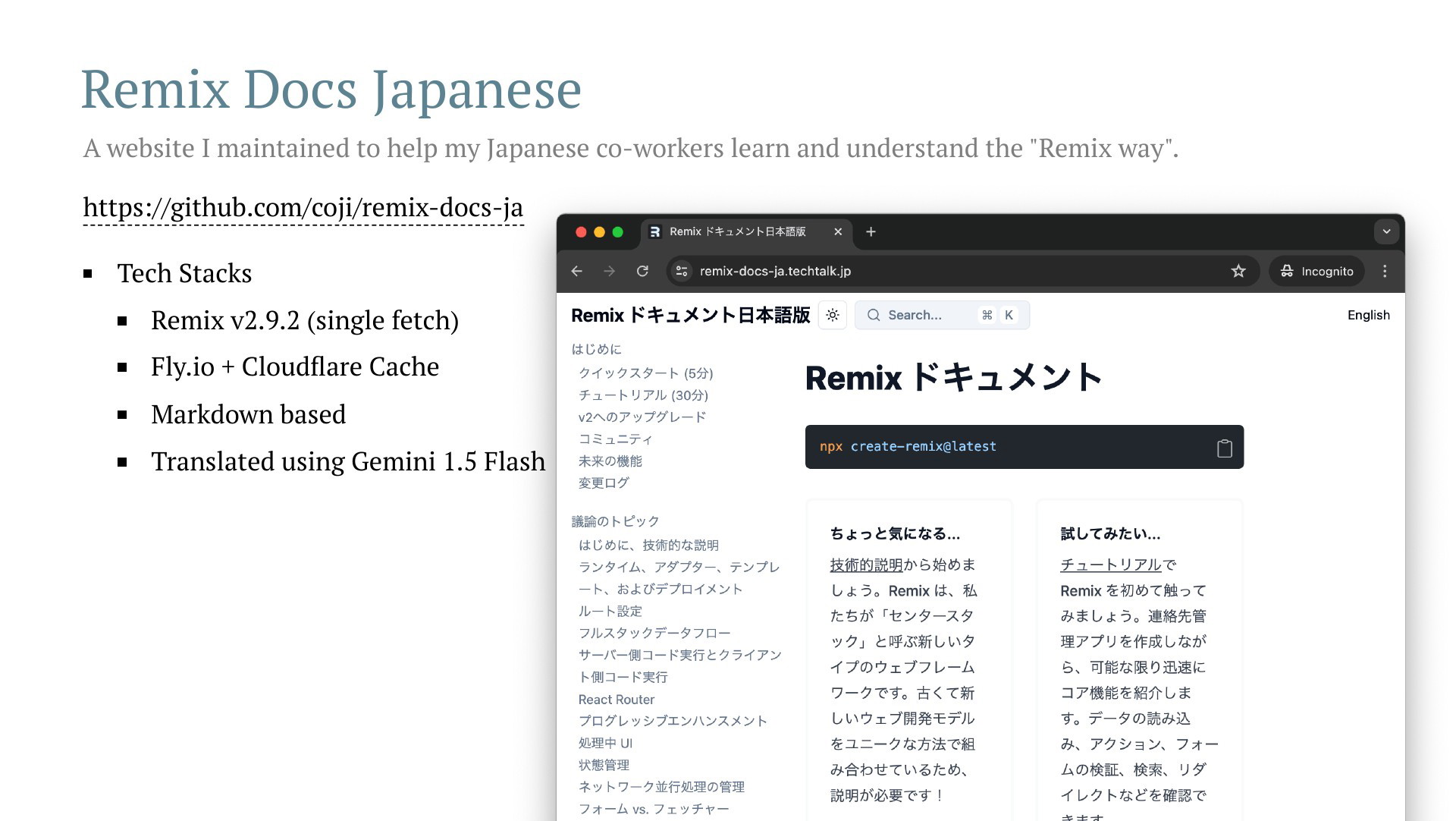
Task: Open プログレッシブエンハンスメント sidebar item
Action: (x=673, y=721)
